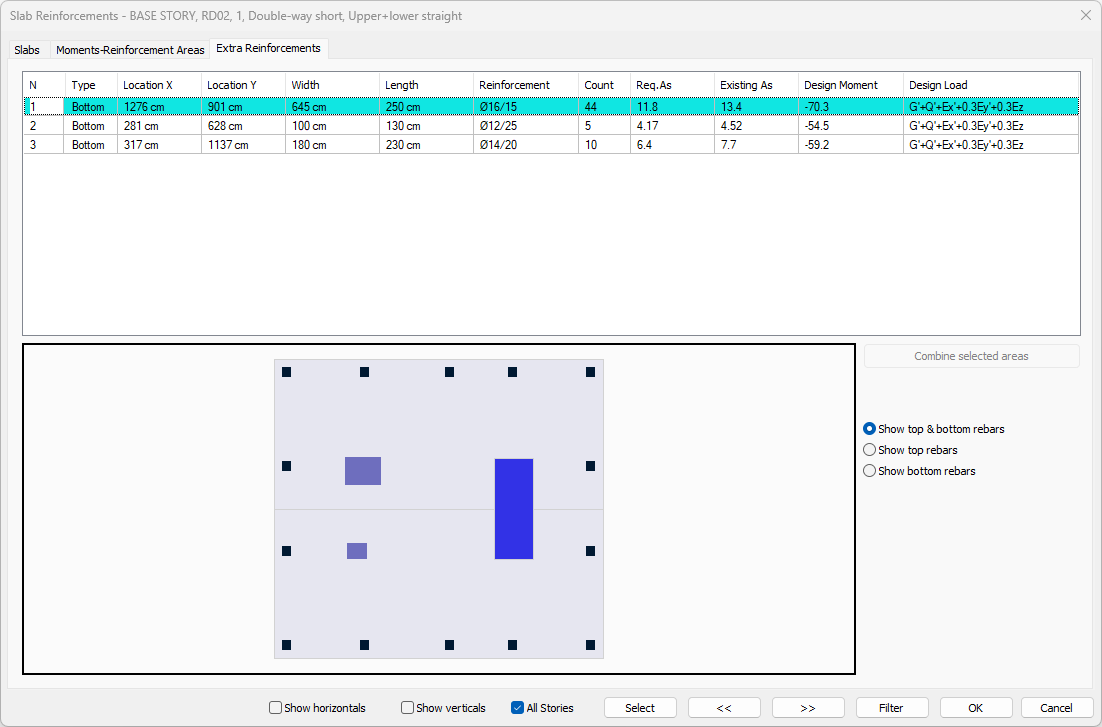The height and width of the screenshot is (727, 1102).
Task: Click the '230 cm' Length cell
Action: tap(426, 145)
